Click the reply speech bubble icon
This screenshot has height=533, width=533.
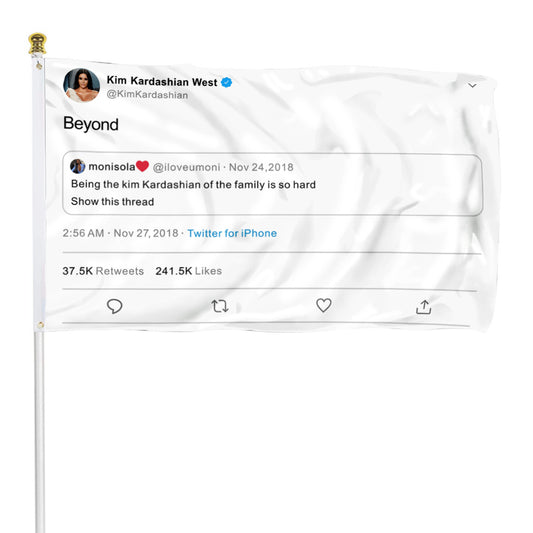tap(115, 306)
